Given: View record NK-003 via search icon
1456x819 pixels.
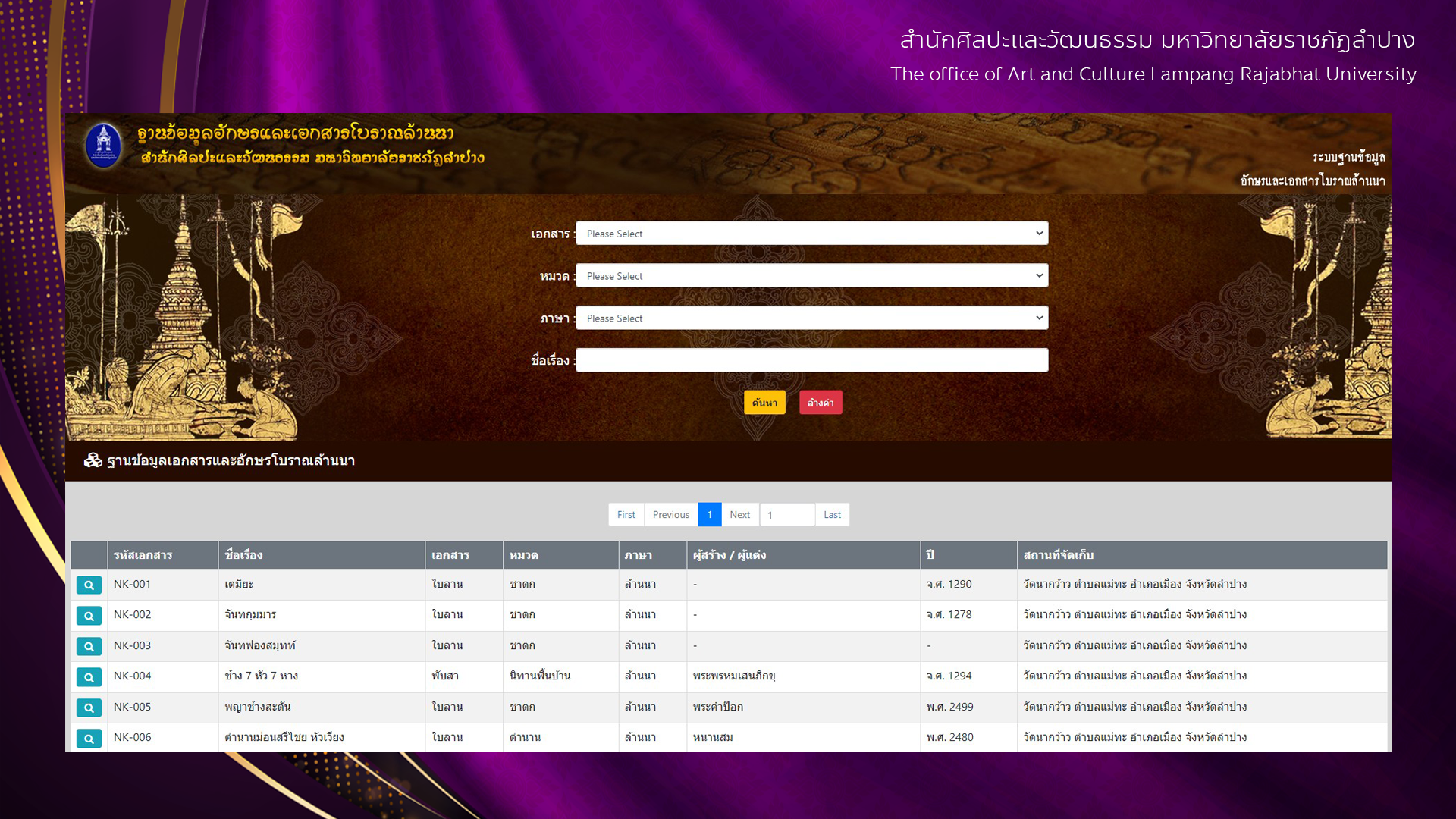Looking at the screenshot, I should click(x=89, y=646).
